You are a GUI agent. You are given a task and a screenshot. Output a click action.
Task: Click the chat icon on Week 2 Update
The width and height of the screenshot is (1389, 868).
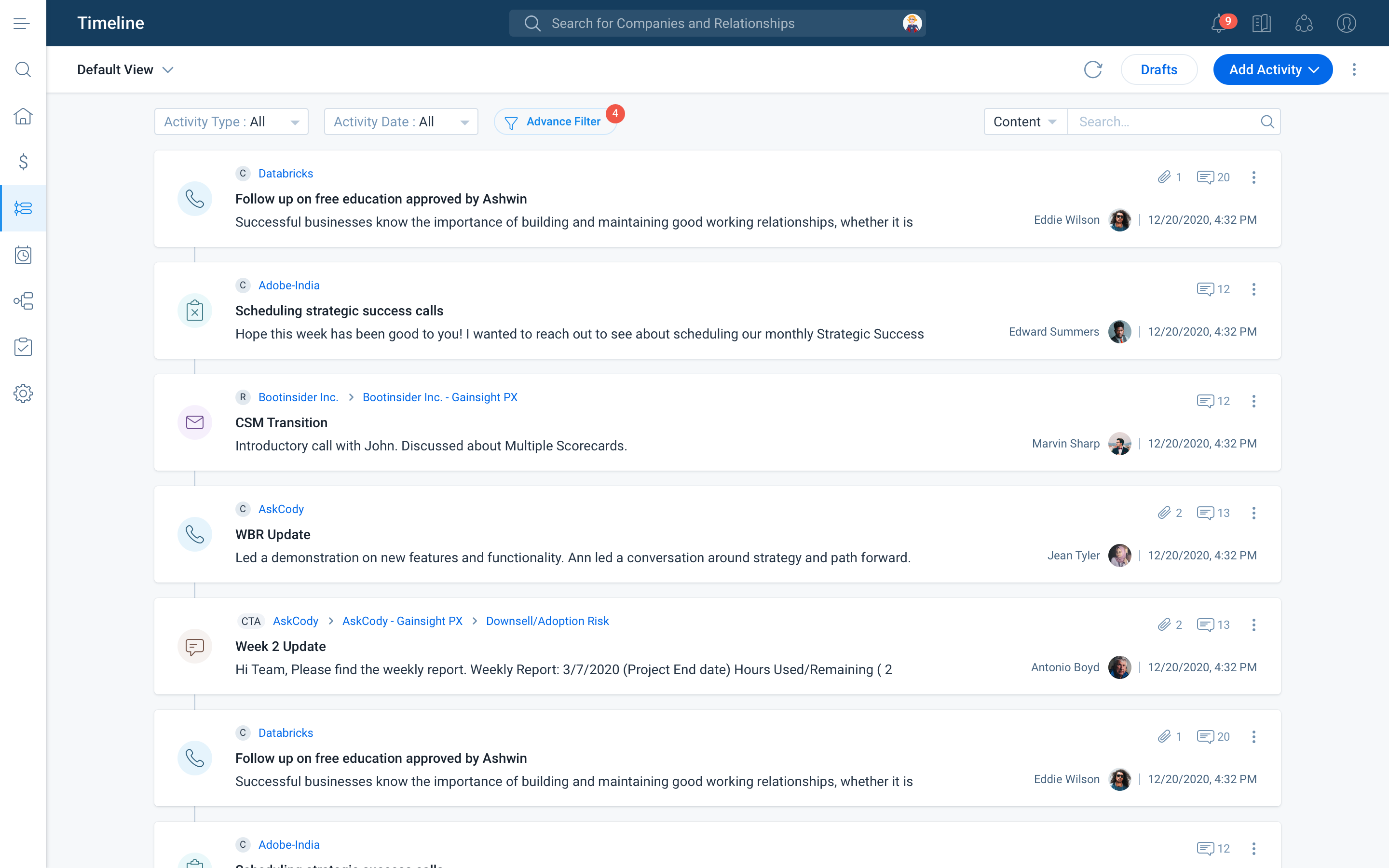(x=194, y=646)
